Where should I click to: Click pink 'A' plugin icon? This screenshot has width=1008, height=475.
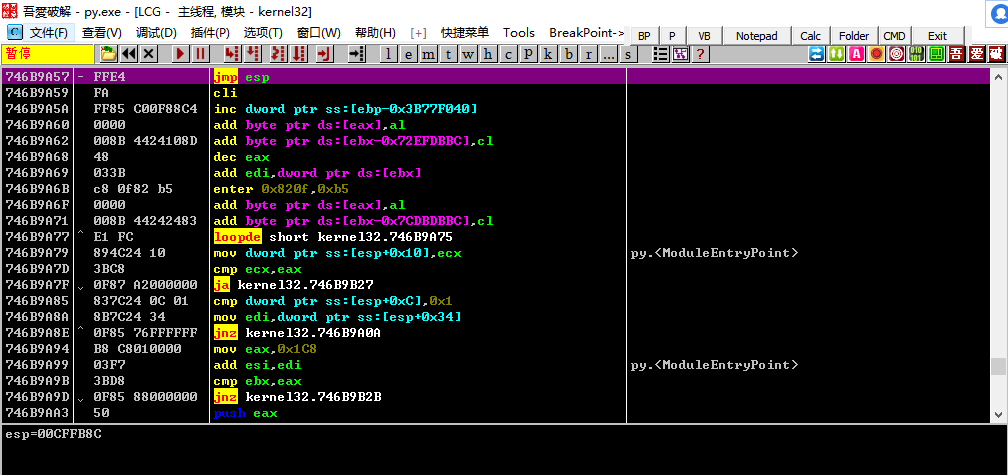(856, 54)
